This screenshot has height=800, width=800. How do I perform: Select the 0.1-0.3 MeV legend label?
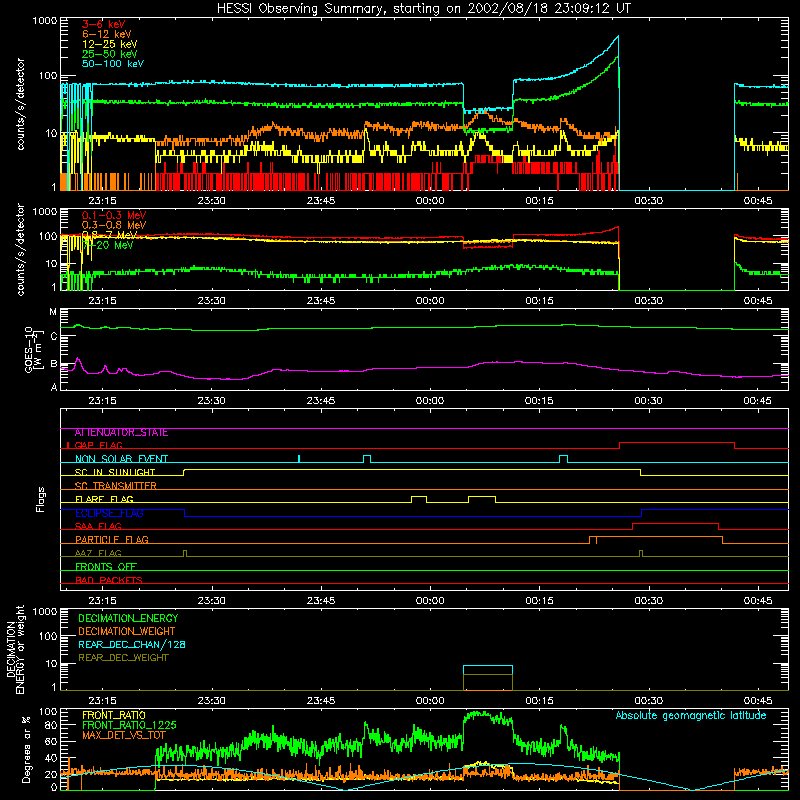pyautogui.click(x=114, y=215)
